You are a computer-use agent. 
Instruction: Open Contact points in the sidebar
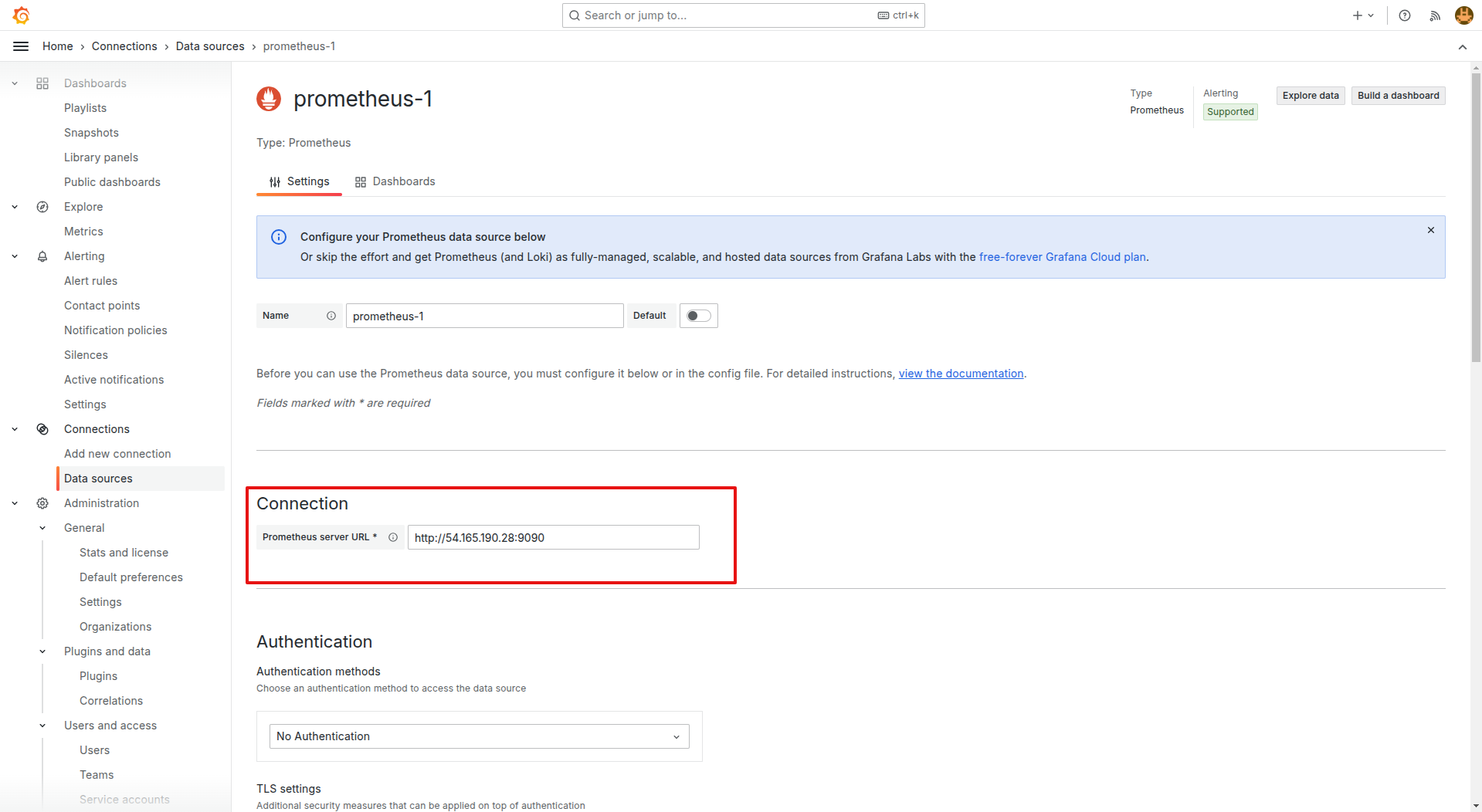102,306
